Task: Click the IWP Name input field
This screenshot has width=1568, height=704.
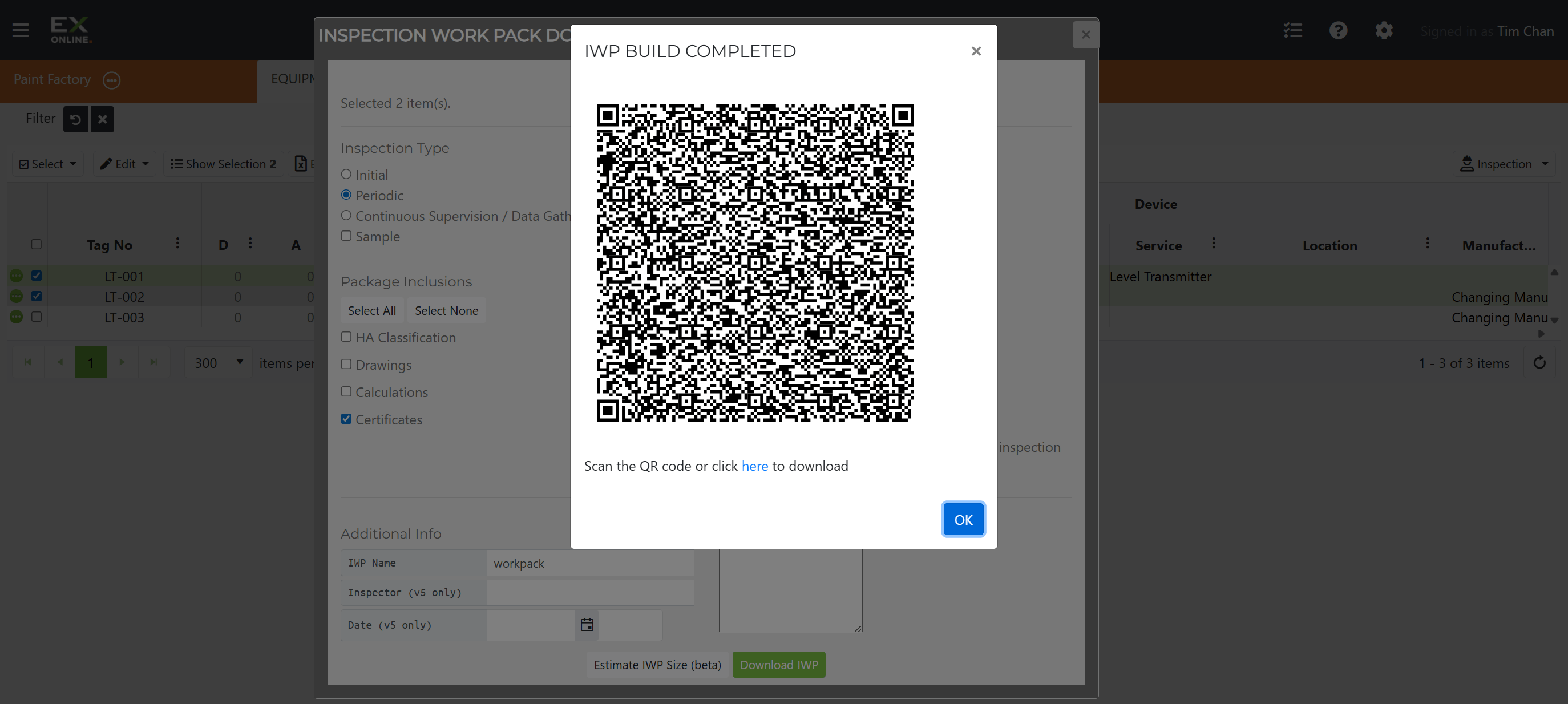Action: [590, 563]
